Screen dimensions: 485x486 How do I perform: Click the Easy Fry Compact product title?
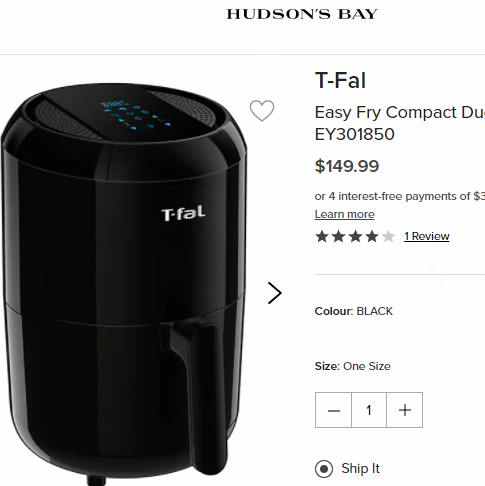point(400,123)
